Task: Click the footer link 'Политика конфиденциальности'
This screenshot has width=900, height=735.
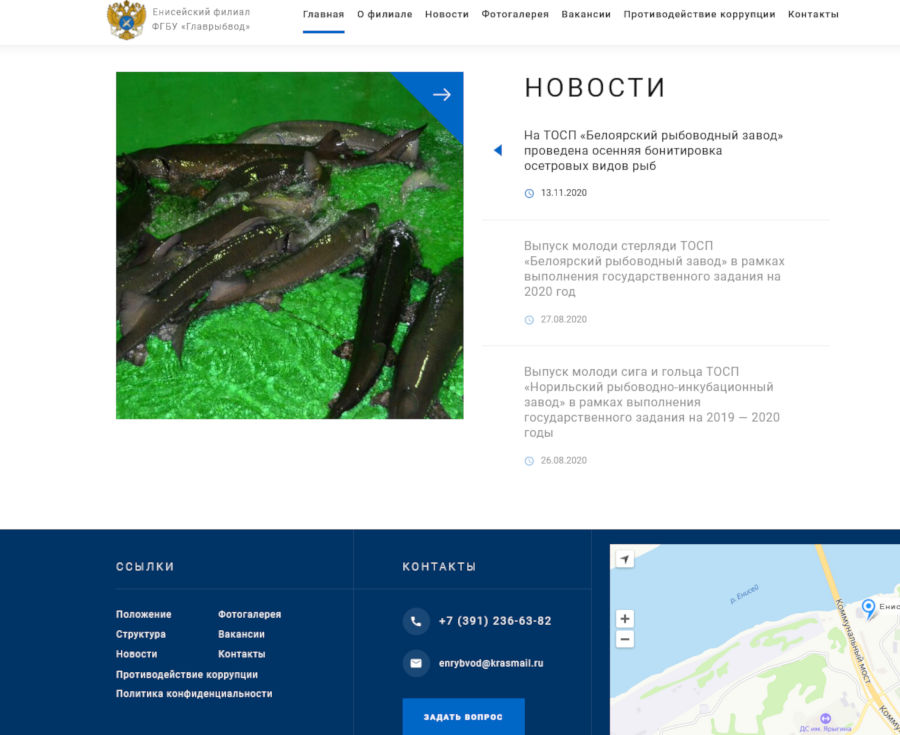Action: 194,693
